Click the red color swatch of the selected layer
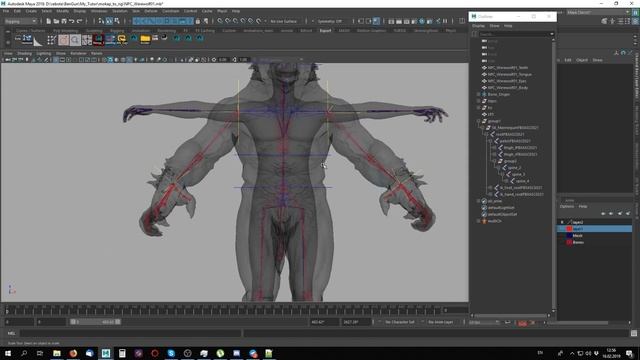This screenshot has height=360, width=640. [569, 229]
